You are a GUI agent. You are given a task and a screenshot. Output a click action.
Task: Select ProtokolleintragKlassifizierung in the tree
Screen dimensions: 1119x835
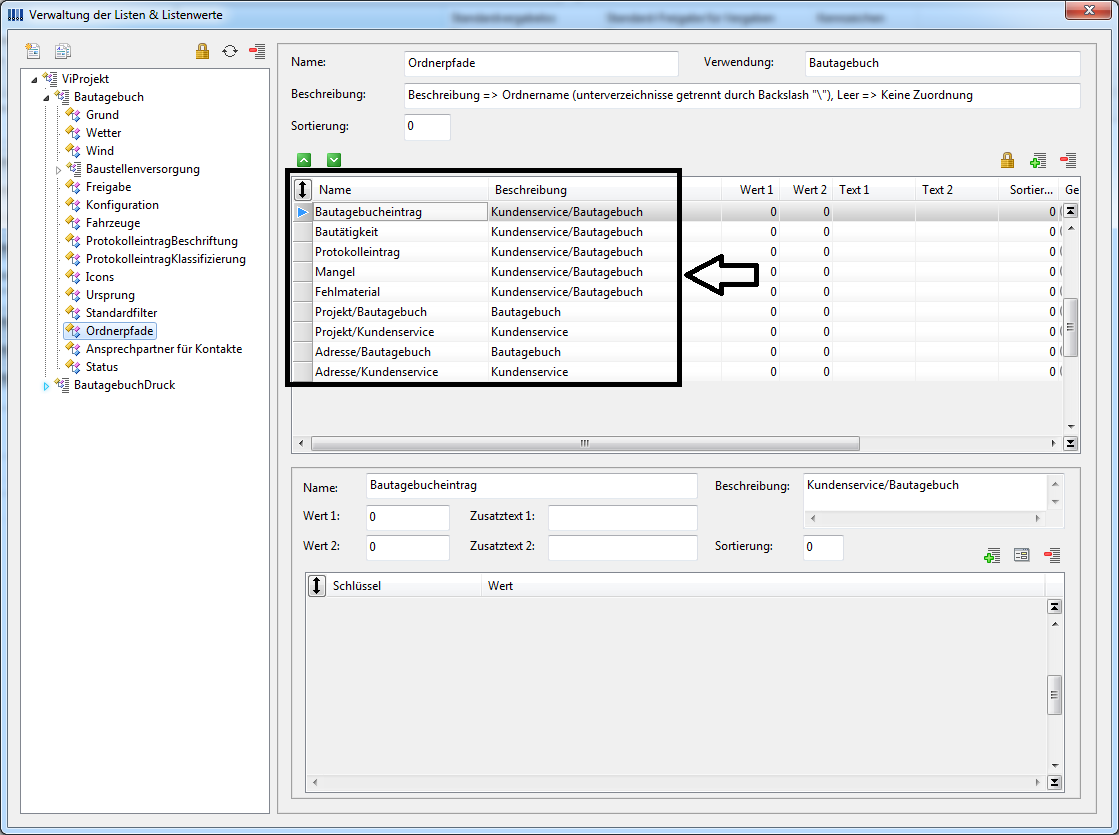tap(166, 258)
